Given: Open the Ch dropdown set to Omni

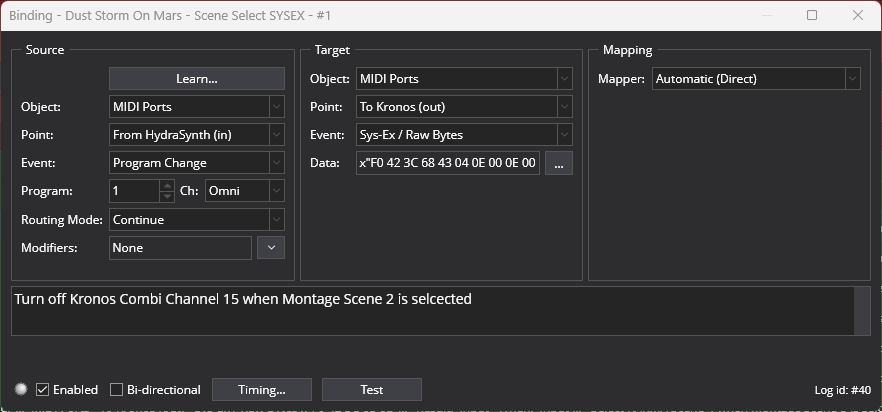Looking at the screenshot, I should [245, 191].
